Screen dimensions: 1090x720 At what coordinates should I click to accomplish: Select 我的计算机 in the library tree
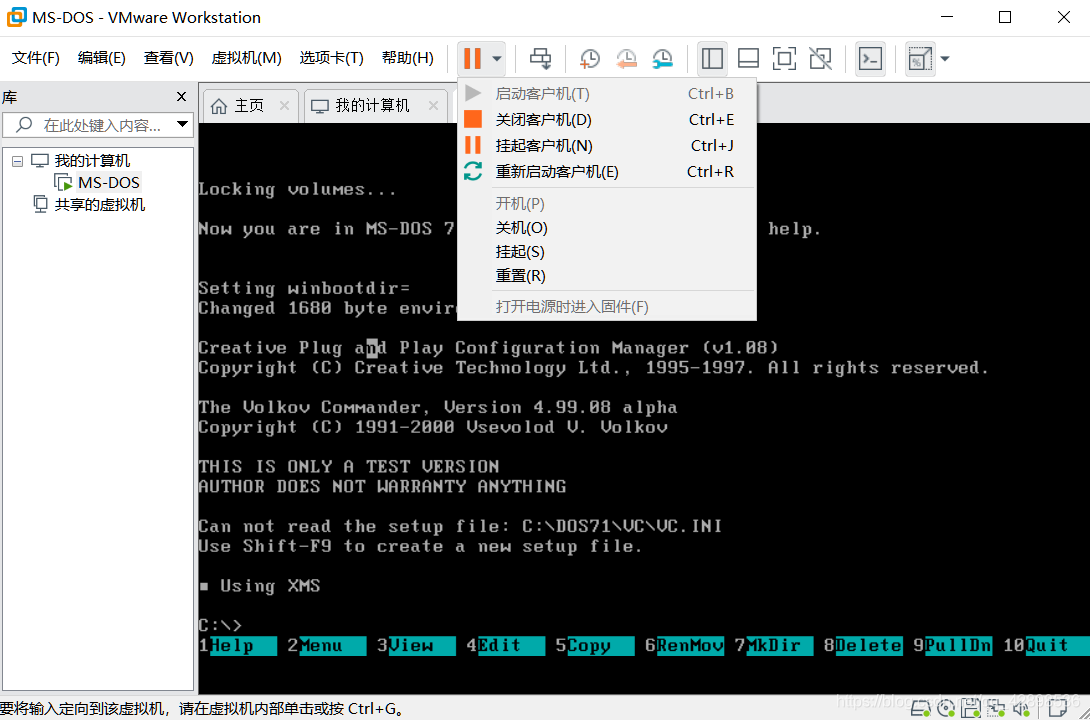[92, 161]
